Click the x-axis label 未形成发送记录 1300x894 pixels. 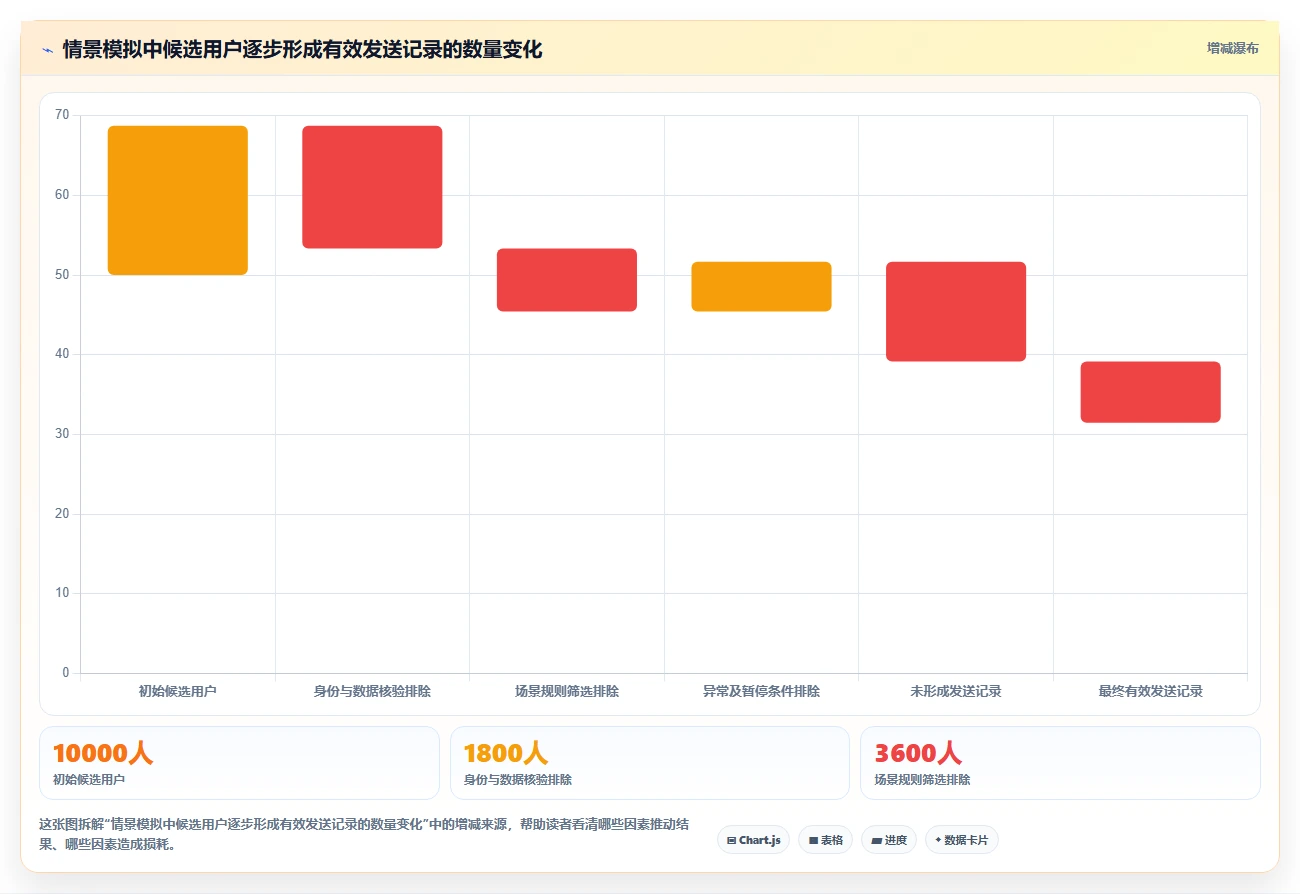click(956, 691)
